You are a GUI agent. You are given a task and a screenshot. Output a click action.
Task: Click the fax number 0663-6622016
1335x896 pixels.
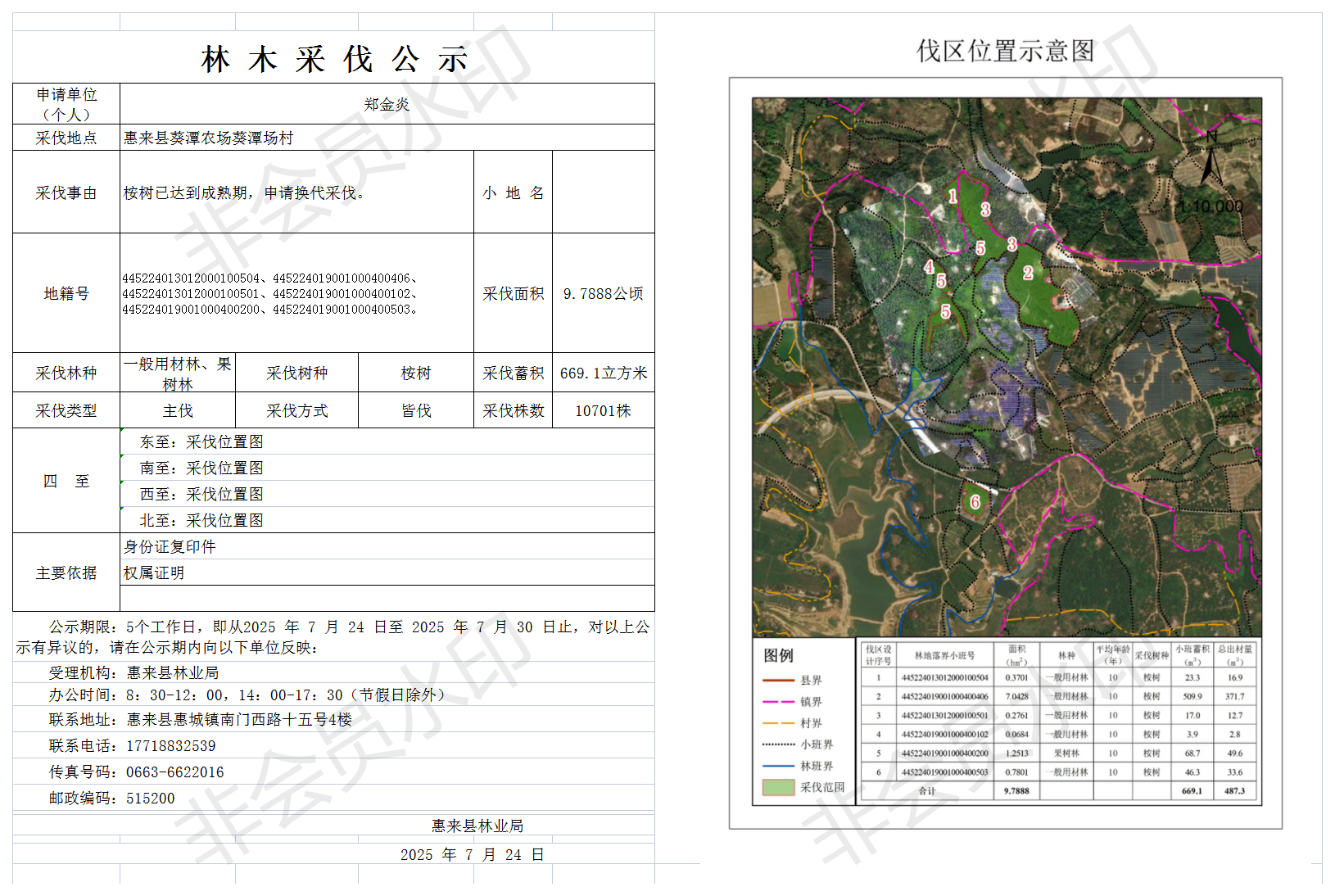point(175,772)
